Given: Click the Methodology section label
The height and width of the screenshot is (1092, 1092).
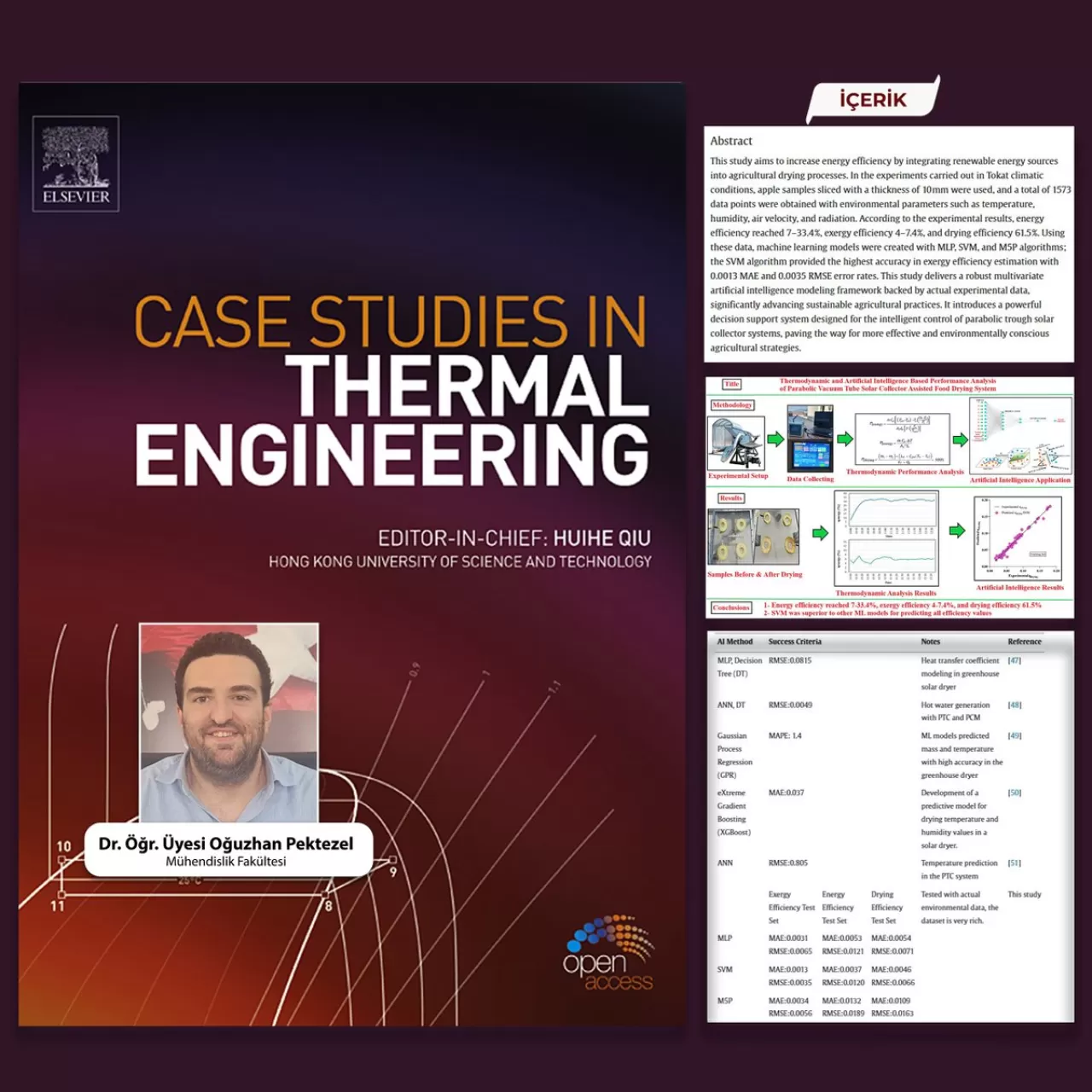Looking at the screenshot, I should pos(732,405).
